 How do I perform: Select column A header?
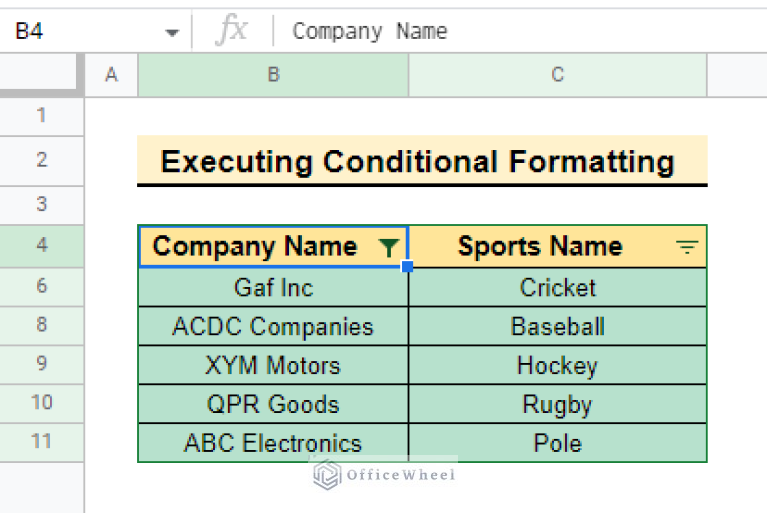(x=112, y=75)
